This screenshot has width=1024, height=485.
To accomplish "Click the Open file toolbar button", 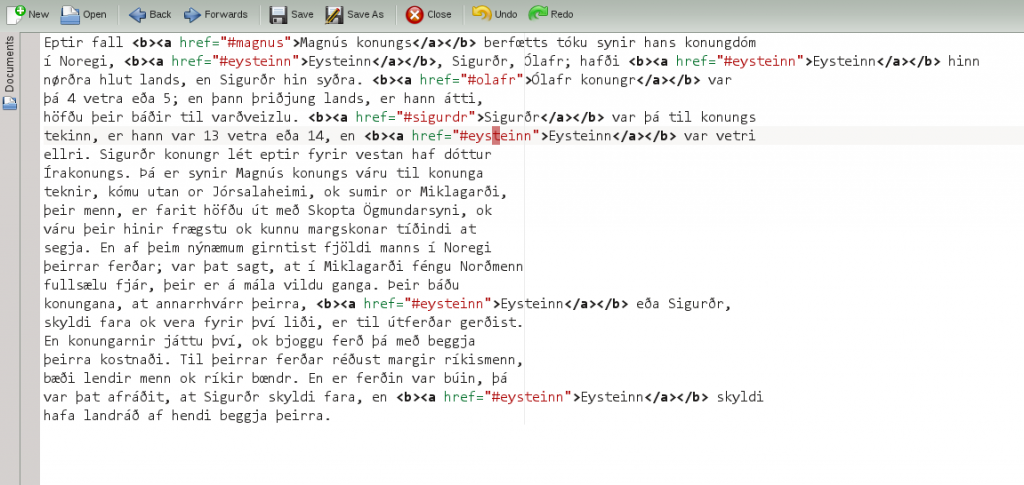I will (83, 14).
